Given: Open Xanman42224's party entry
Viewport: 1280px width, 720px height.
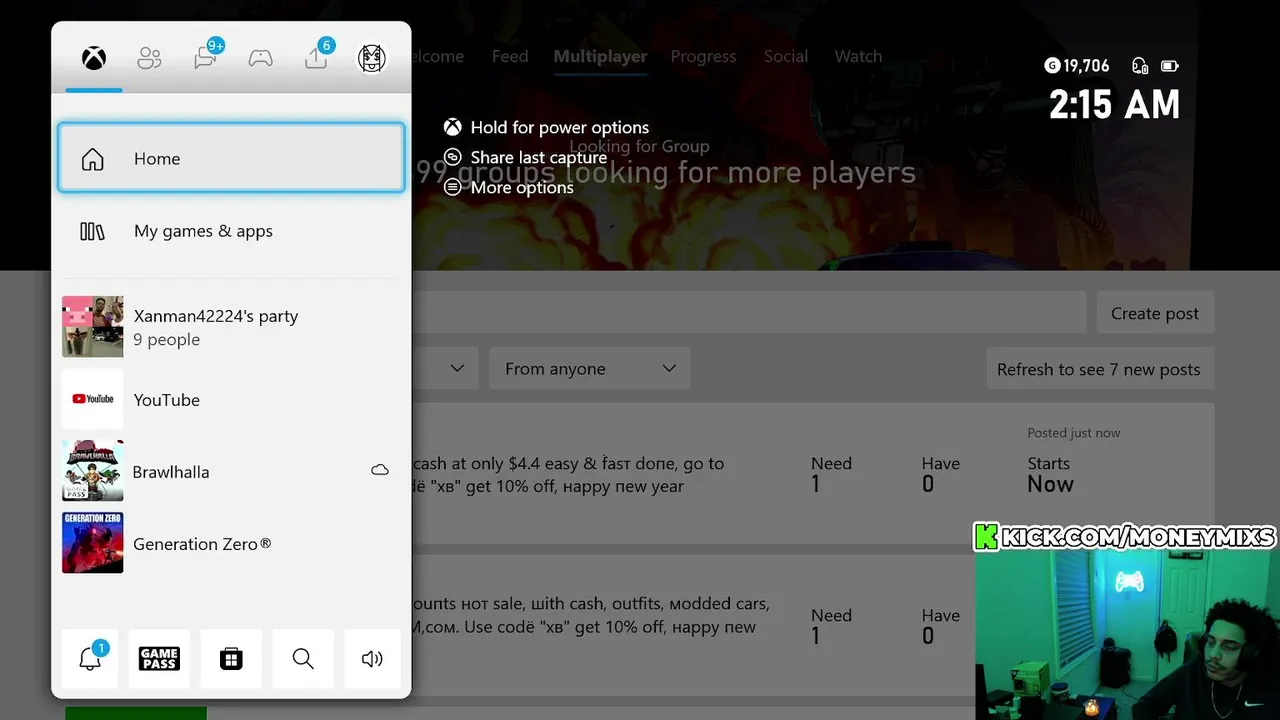Looking at the screenshot, I should click(x=231, y=327).
